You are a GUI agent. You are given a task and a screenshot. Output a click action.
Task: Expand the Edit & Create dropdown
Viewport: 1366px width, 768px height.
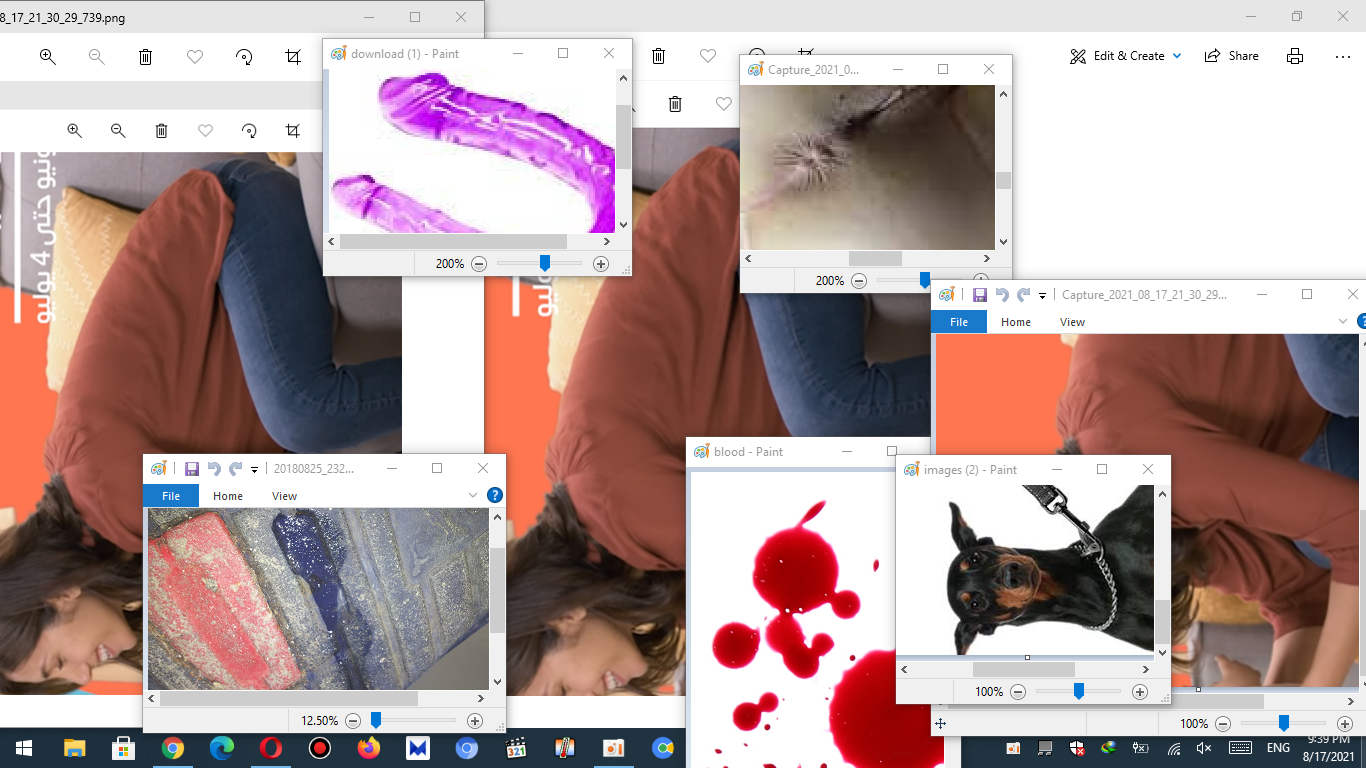pyautogui.click(x=1177, y=56)
